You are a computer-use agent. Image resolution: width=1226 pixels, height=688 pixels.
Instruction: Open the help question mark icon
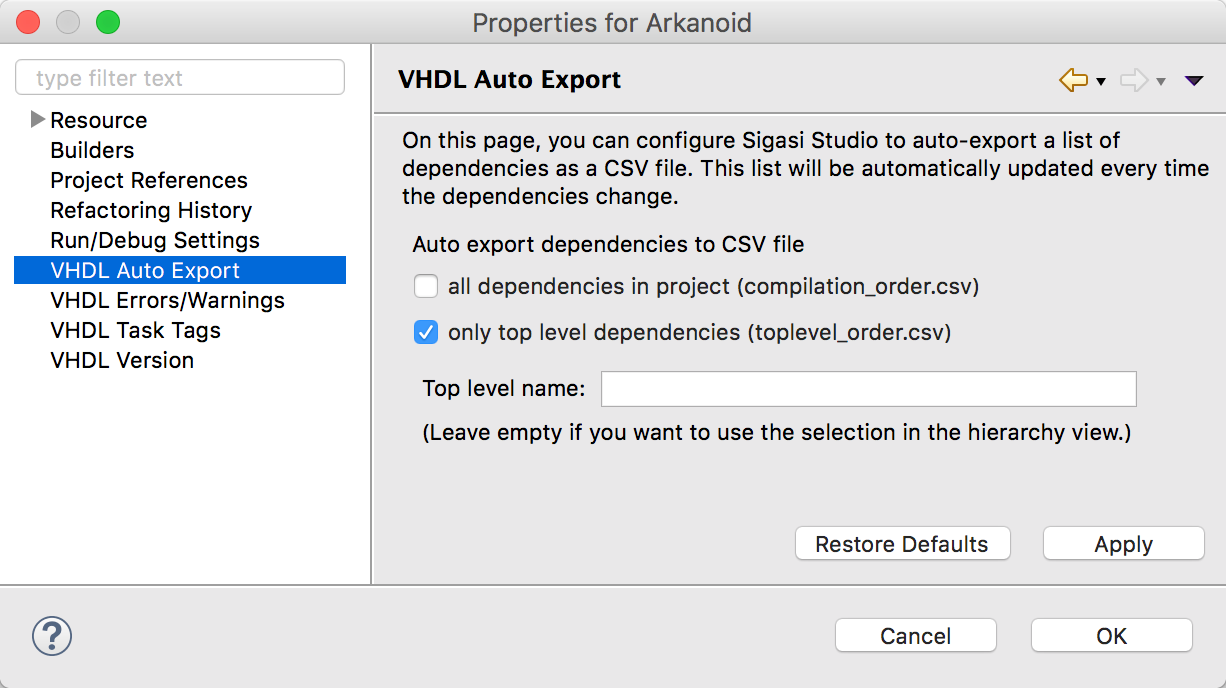52,635
